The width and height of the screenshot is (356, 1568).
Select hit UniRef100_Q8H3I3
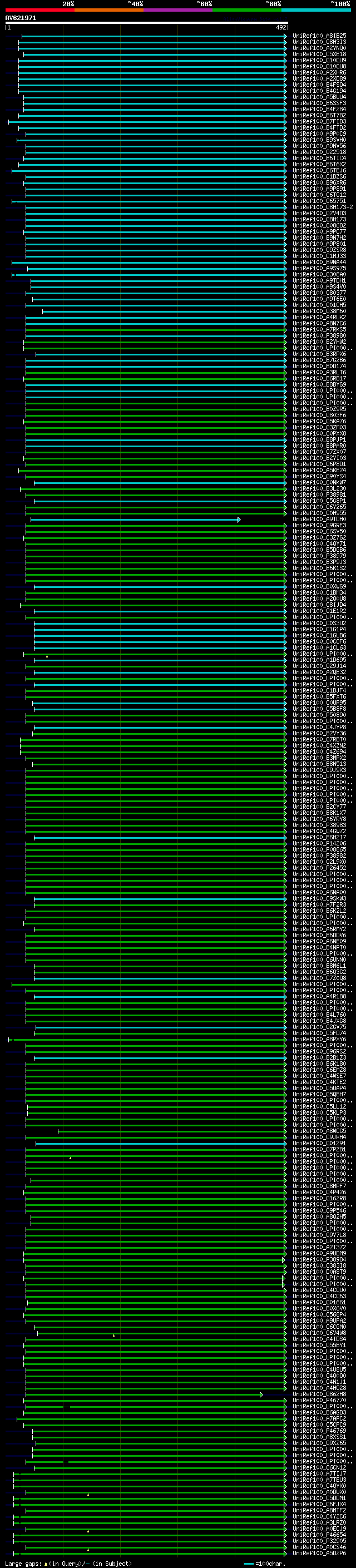pyautogui.click(x=319, y=43)
